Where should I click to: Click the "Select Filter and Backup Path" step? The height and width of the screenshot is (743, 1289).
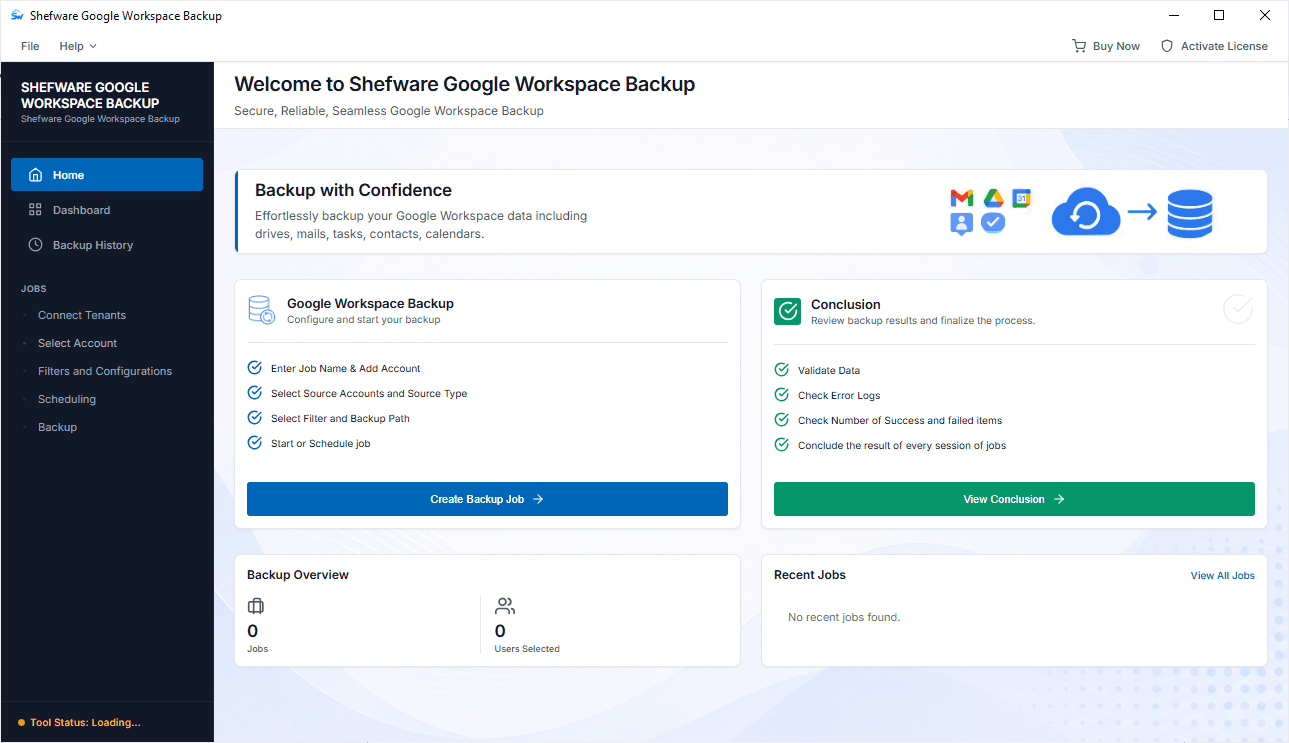click(x=340, y=418)
